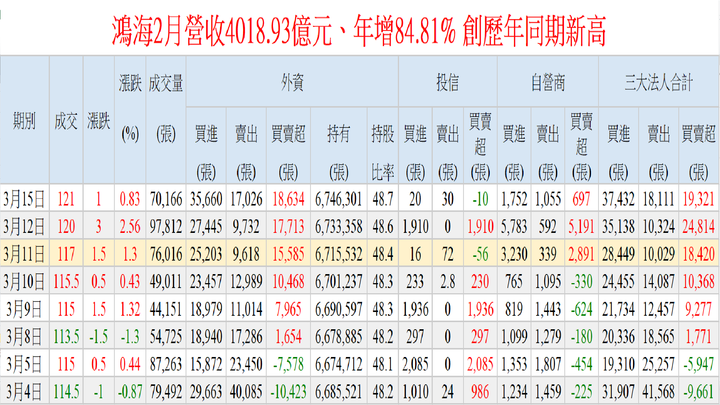Image resolution: width=720 pixels, height=405 pixels.
Task: Click total net buy 24,814
Action: click(698, 227)
